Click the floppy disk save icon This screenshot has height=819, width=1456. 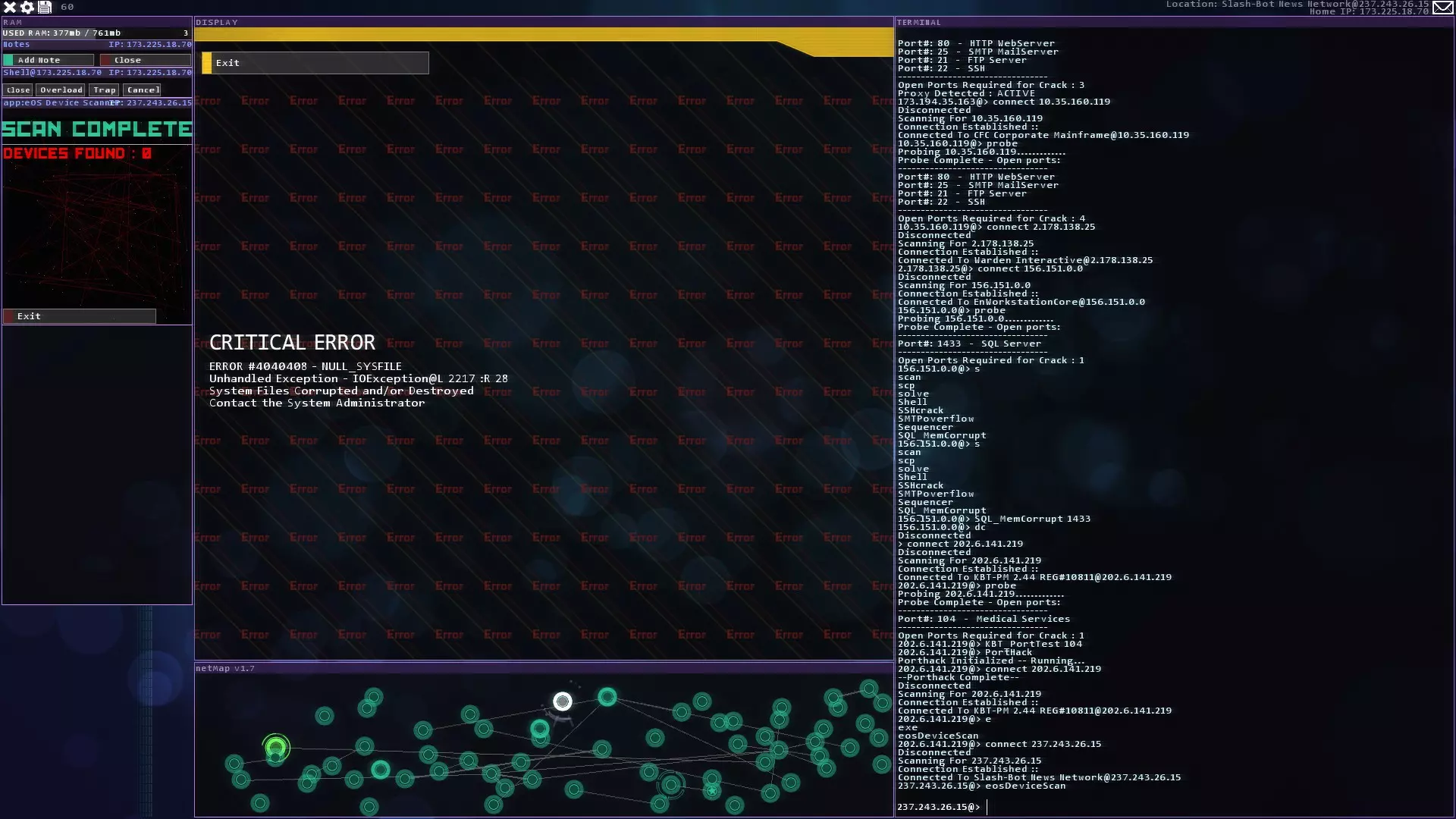click(x=45, y=7)
